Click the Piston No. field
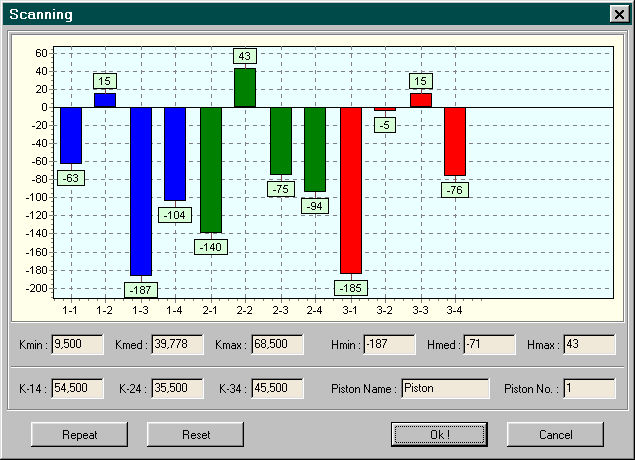Viewport: 635px width, 460px height. point(589,388)
